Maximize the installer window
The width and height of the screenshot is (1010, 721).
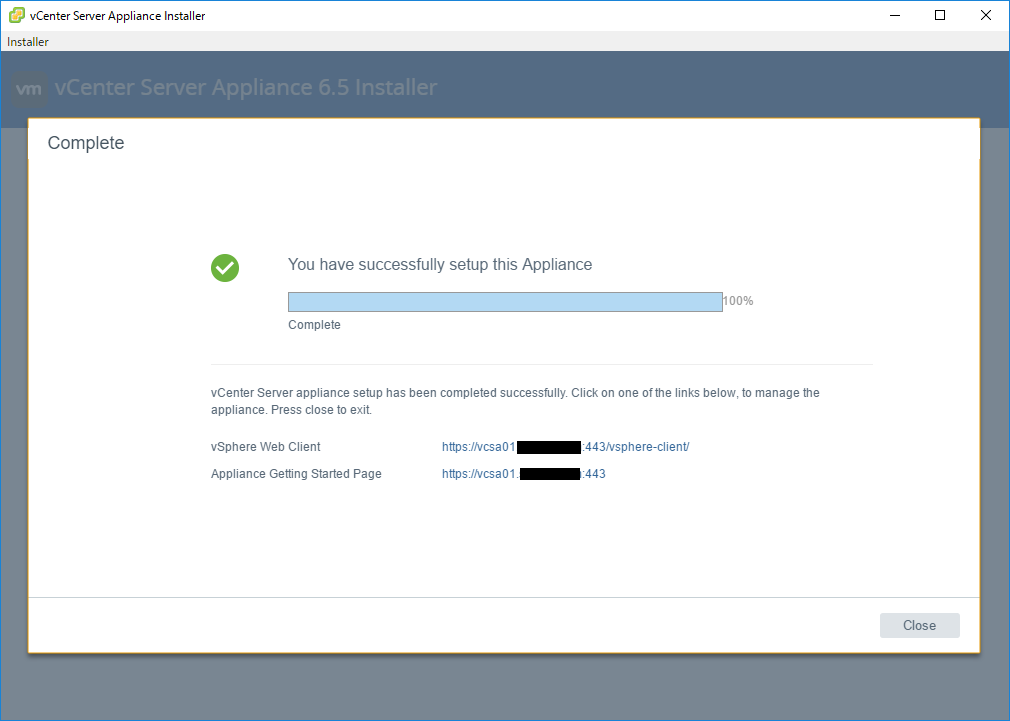point(940,15)
